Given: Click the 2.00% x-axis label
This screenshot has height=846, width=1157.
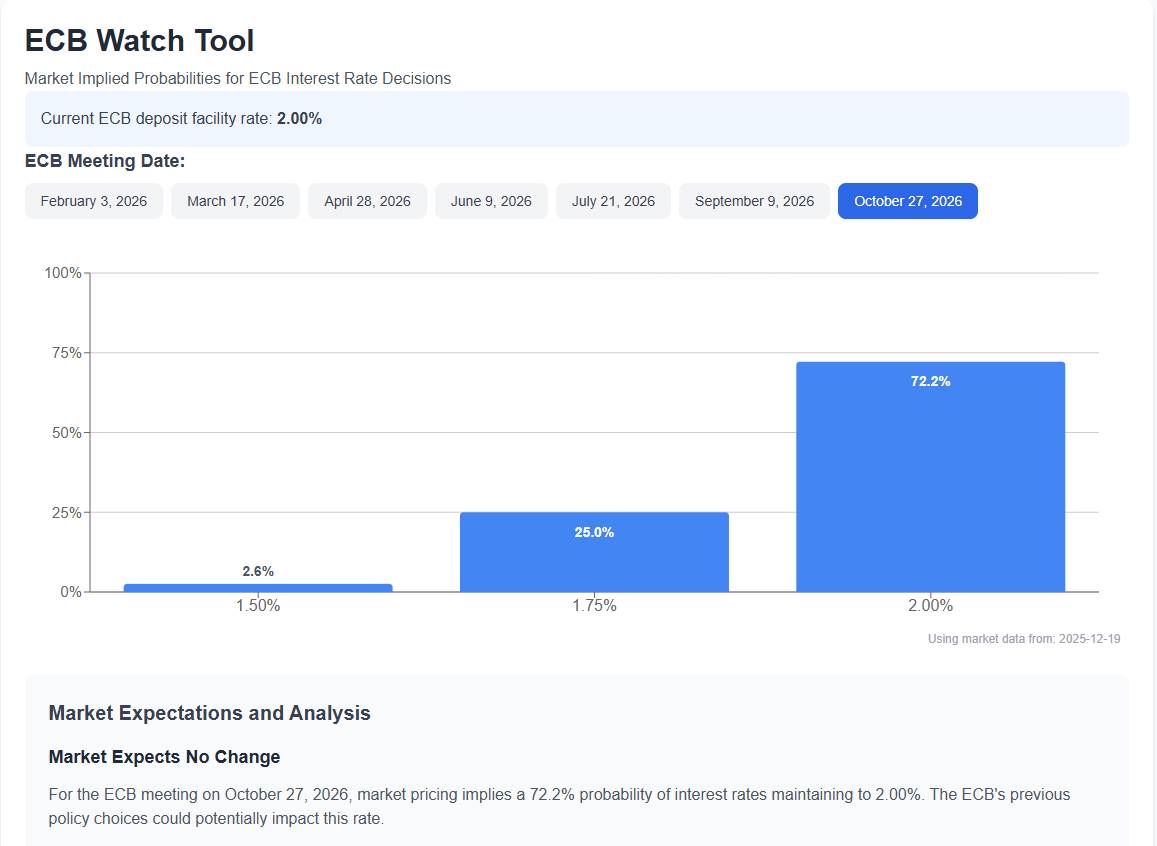Looking at the screenshot, I should tap(930, 606).
